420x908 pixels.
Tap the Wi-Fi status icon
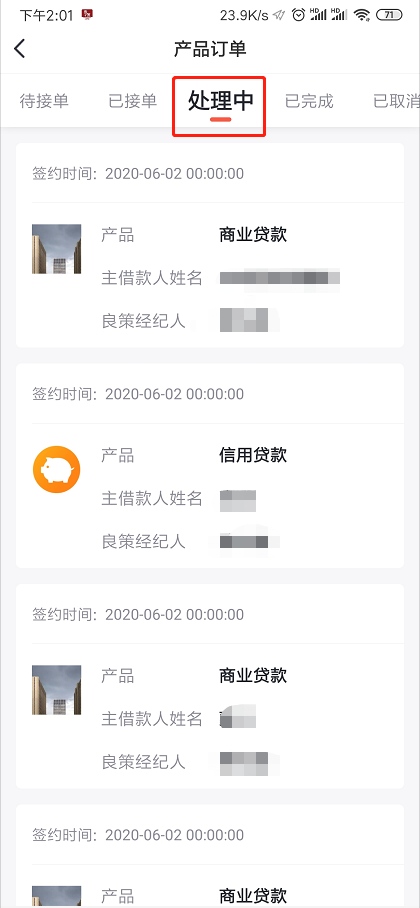tap(363, 15)
